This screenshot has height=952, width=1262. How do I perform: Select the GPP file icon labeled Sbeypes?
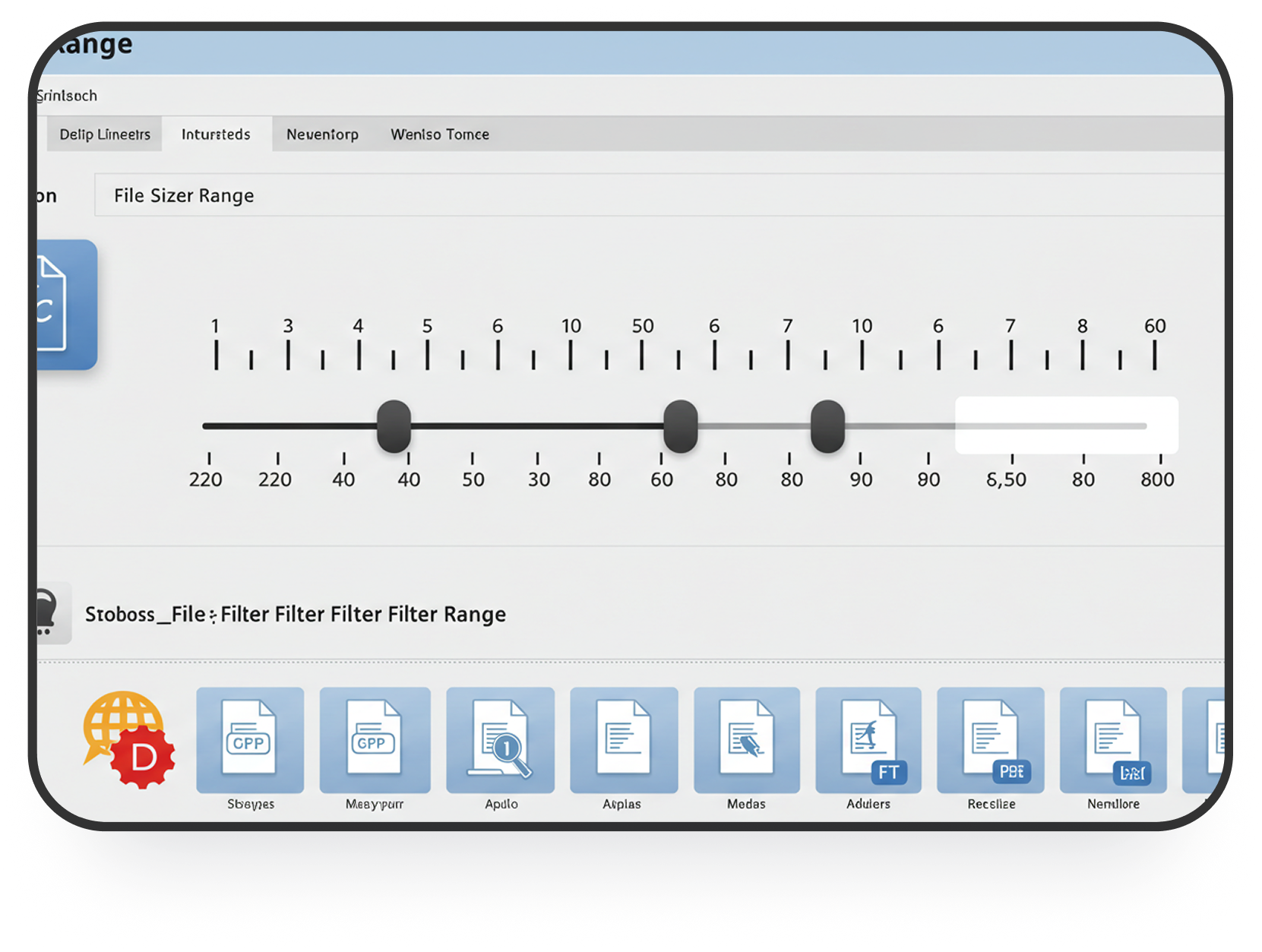click(x=250, y=741)
